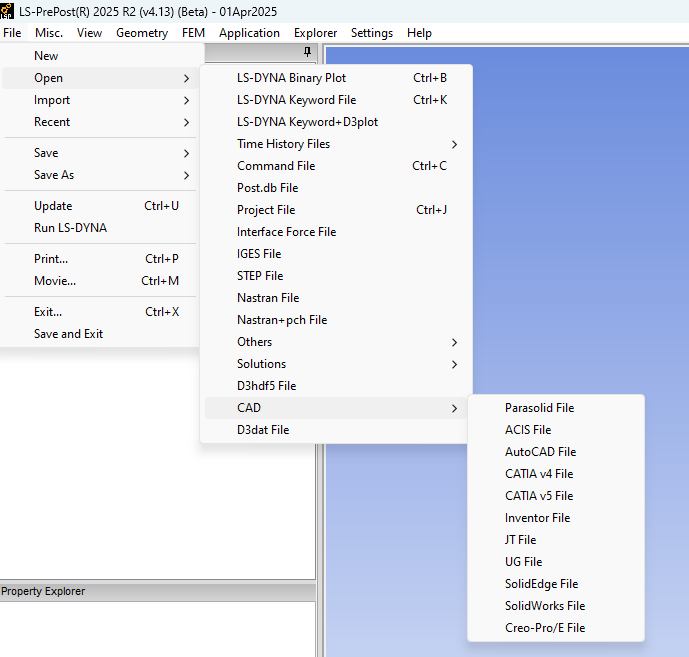Open an IGES File

click(x=336, y=254)
